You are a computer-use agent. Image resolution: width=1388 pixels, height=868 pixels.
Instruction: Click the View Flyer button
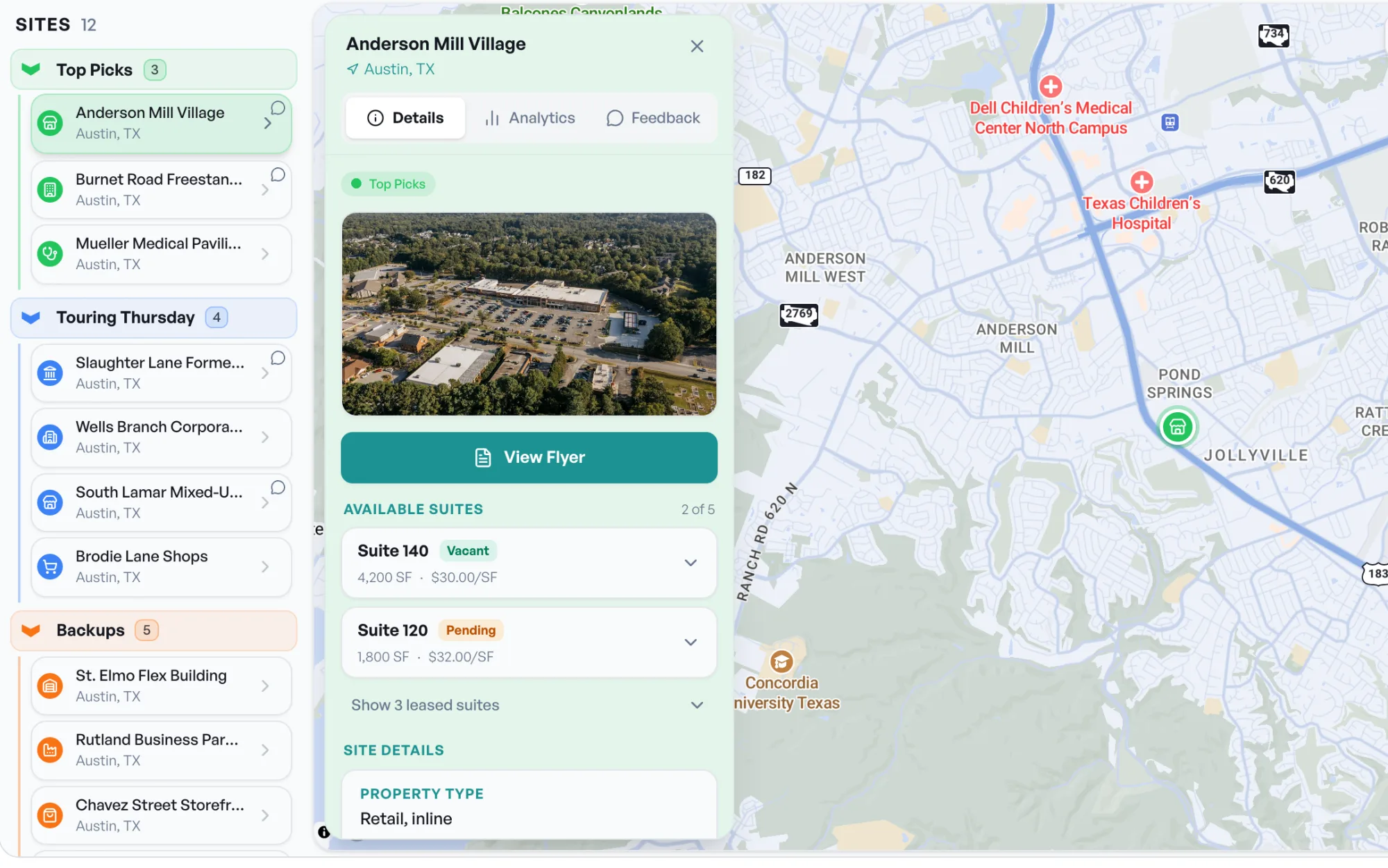529,458
